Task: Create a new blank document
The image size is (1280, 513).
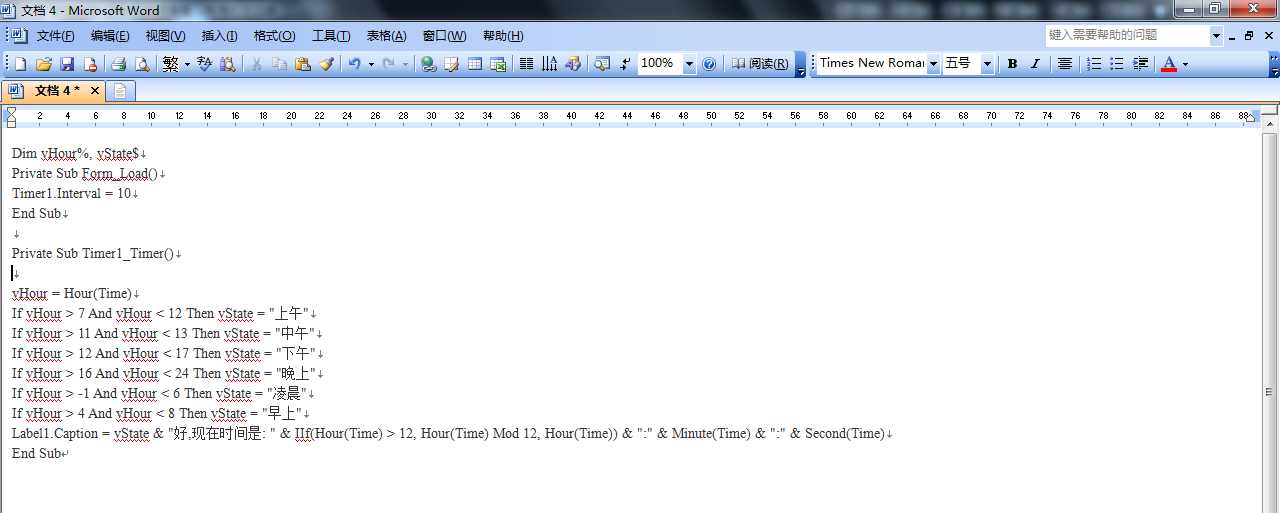Action: (20, 63)
